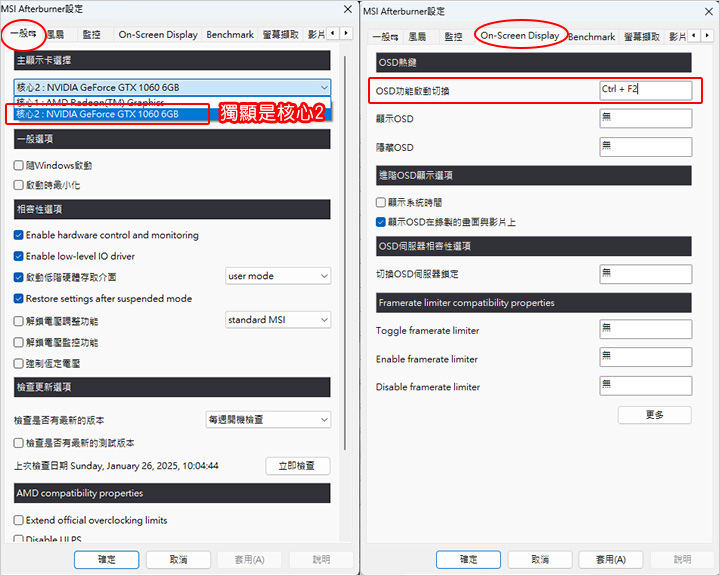Check 解鎖電壓調整功能 option
This screenshot has height=576, width=720.
point(18,321)
